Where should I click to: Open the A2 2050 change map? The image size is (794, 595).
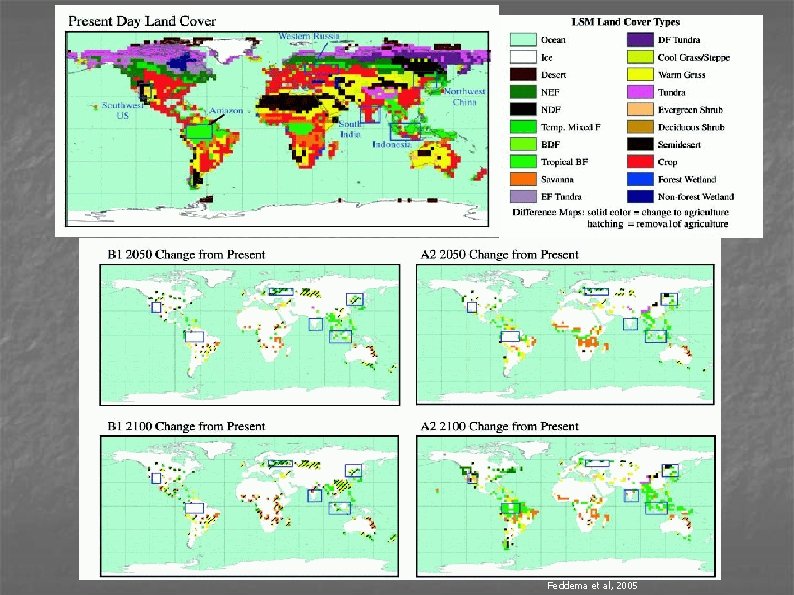565,335
